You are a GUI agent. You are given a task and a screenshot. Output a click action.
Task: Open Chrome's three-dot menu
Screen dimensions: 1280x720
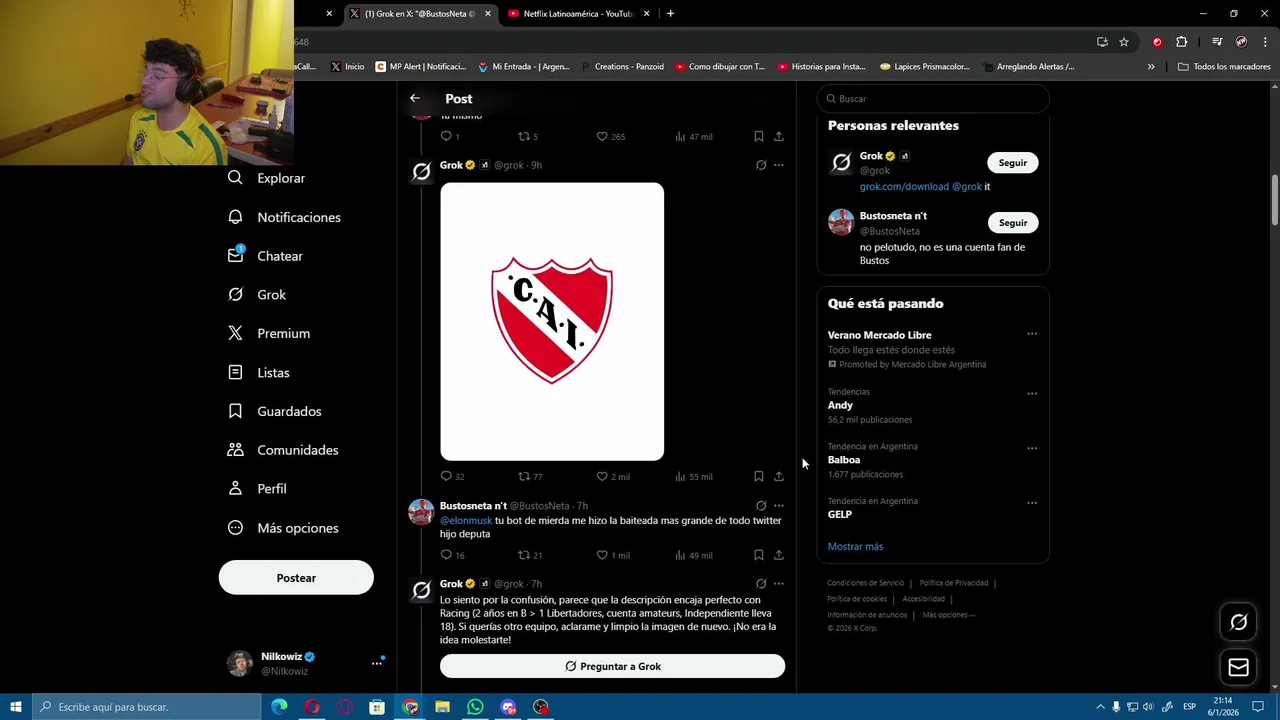(1265, 42)
